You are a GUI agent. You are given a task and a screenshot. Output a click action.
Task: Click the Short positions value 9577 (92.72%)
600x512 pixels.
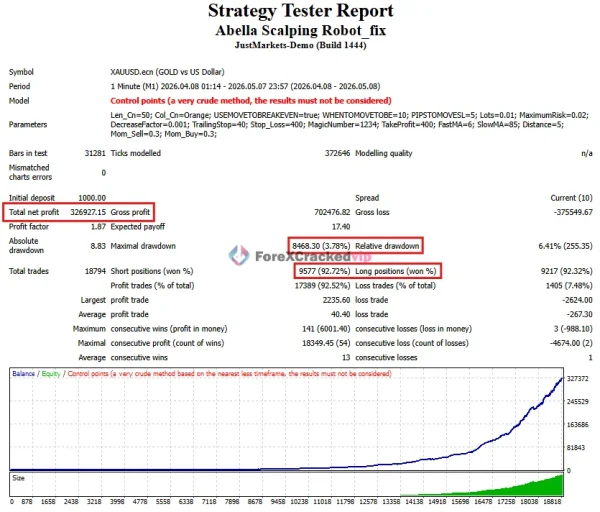coord(324,271)
